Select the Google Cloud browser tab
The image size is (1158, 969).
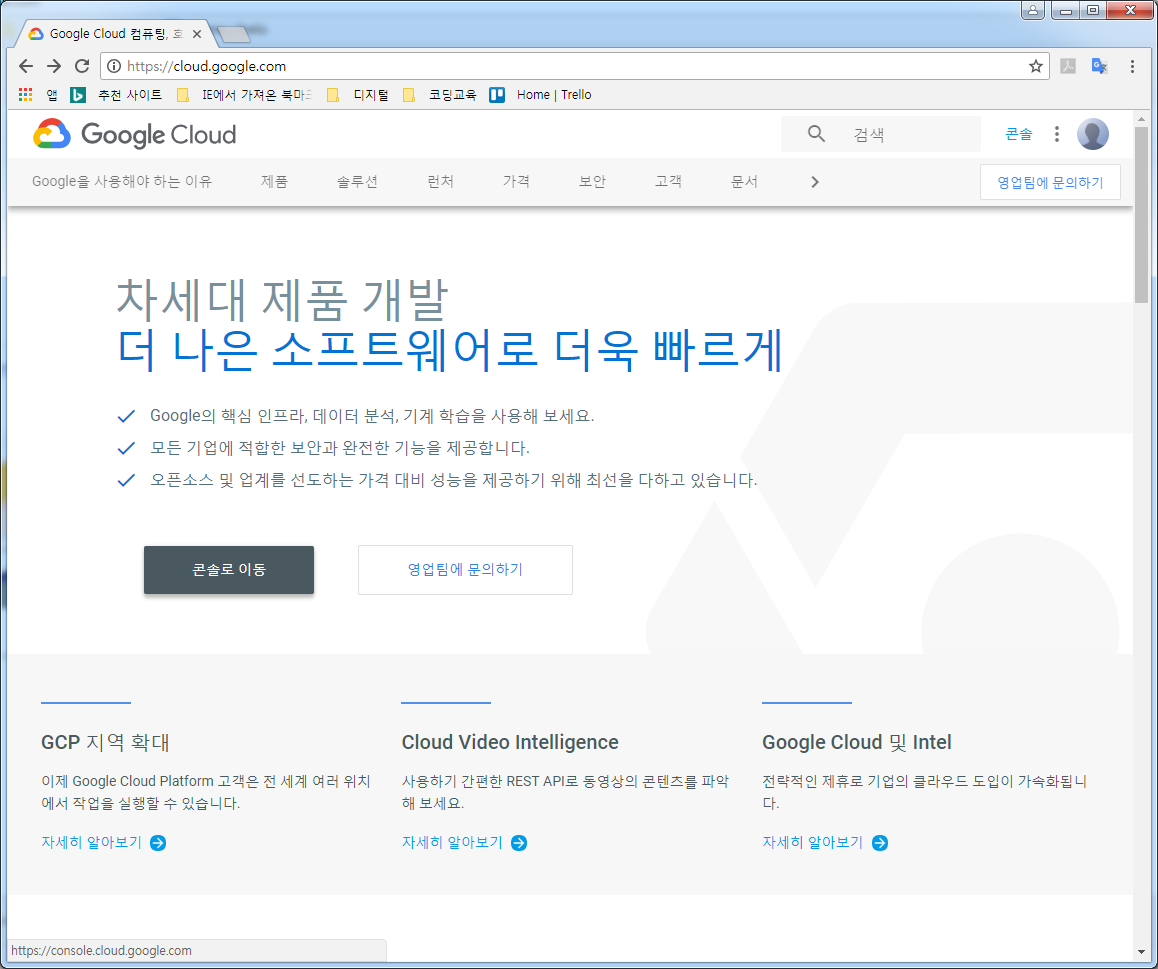[x=114, y=34]
